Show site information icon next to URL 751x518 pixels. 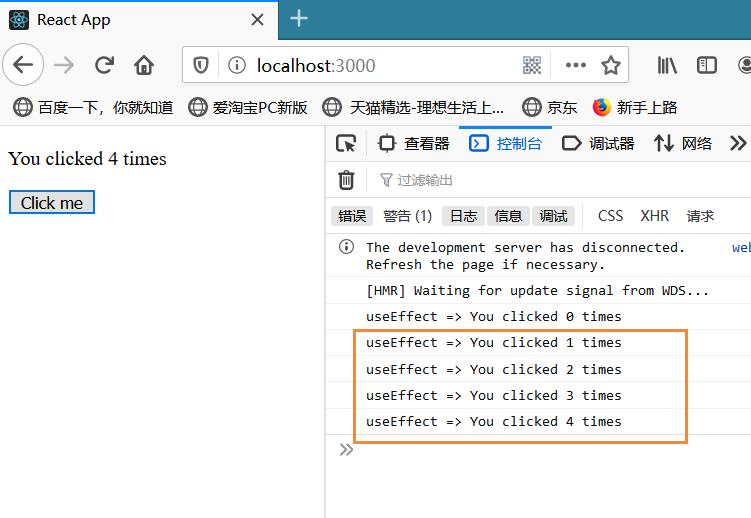click(237, 65)
